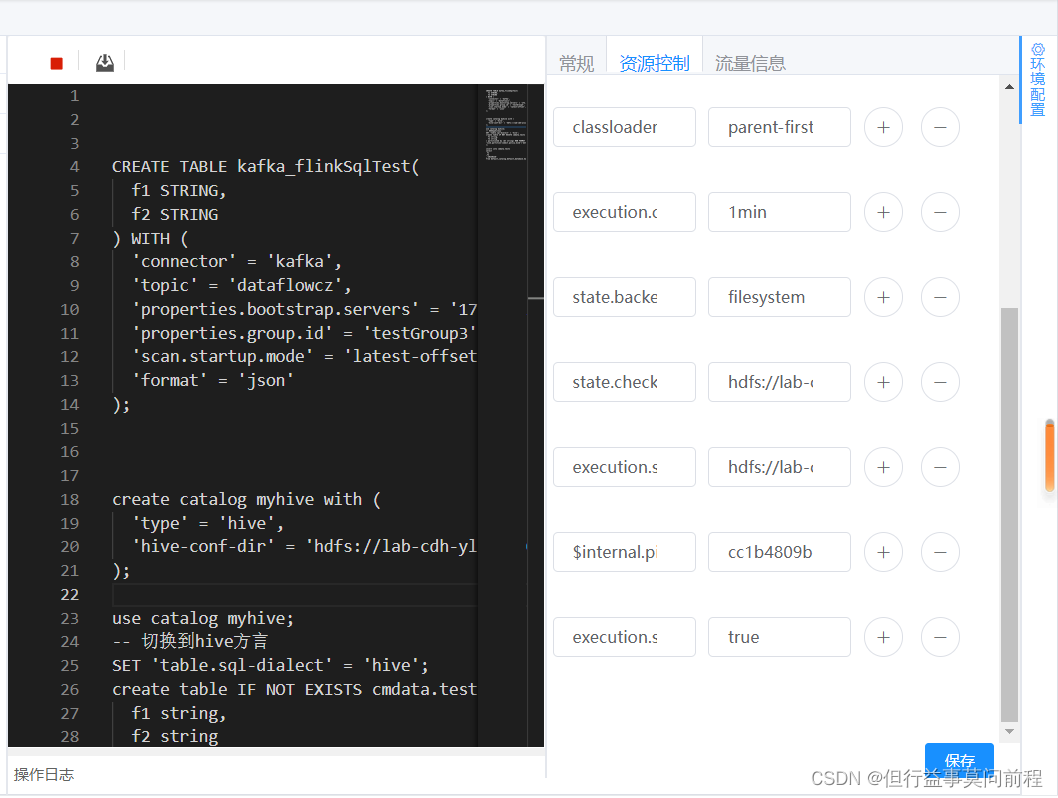Click line 5 'f1 STRING,'

(x=179, y=190)
